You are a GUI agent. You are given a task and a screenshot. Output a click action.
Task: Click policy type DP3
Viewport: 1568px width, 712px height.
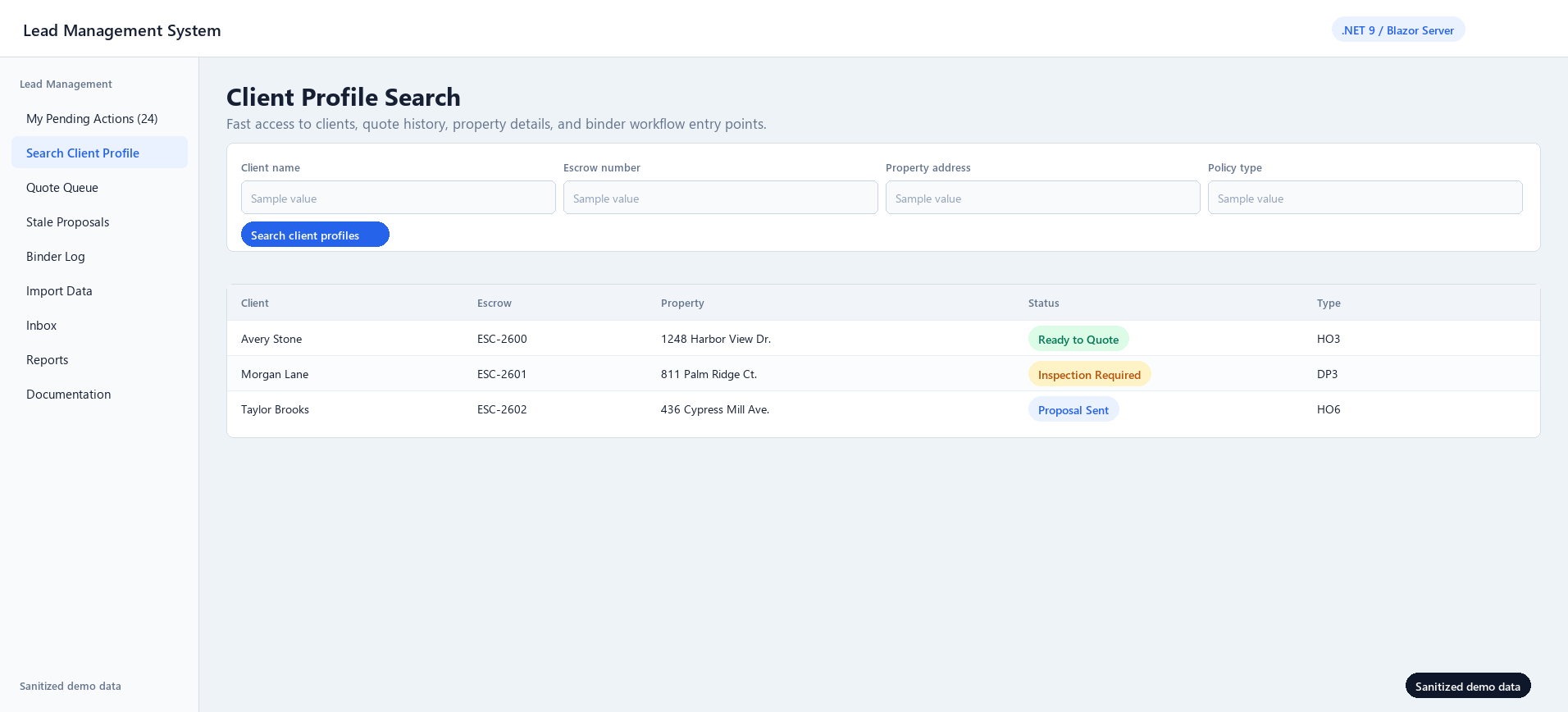point(1327,374)
